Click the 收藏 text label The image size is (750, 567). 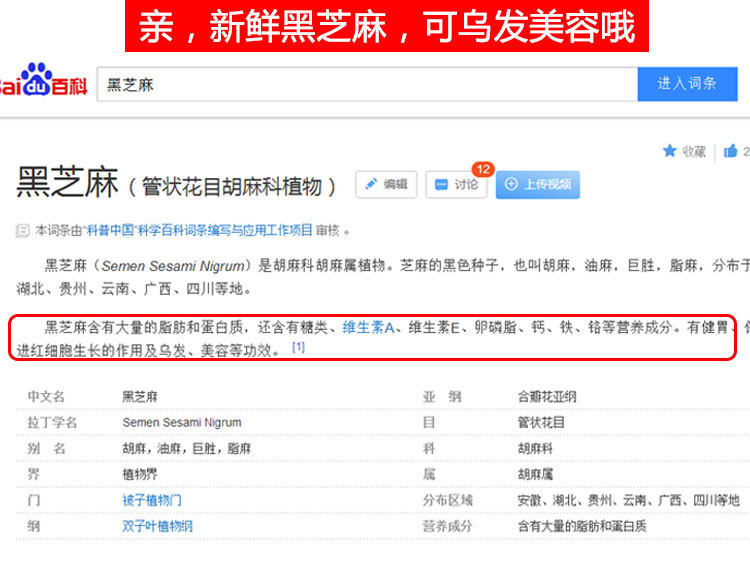[x=694, y=152]
